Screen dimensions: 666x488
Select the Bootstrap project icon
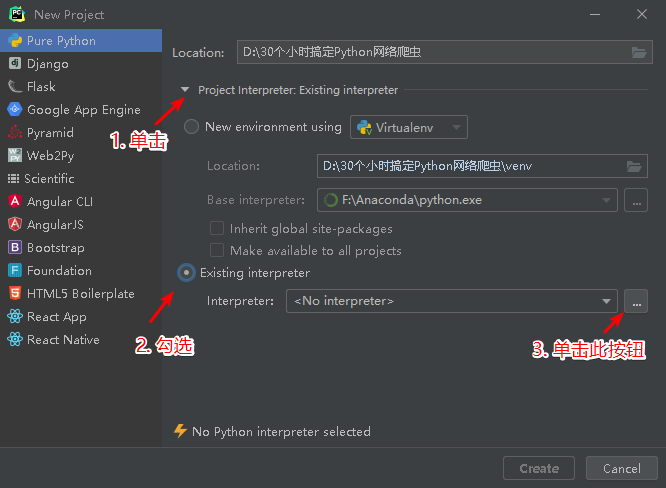[x=15, y=248]
